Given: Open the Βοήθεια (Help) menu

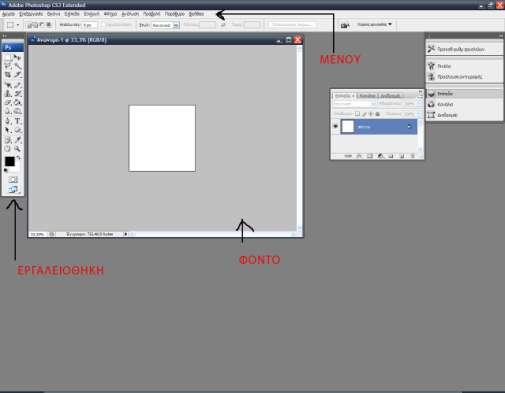Looking at the screenshot, I should pyautogui.click(x=196, y=14).
